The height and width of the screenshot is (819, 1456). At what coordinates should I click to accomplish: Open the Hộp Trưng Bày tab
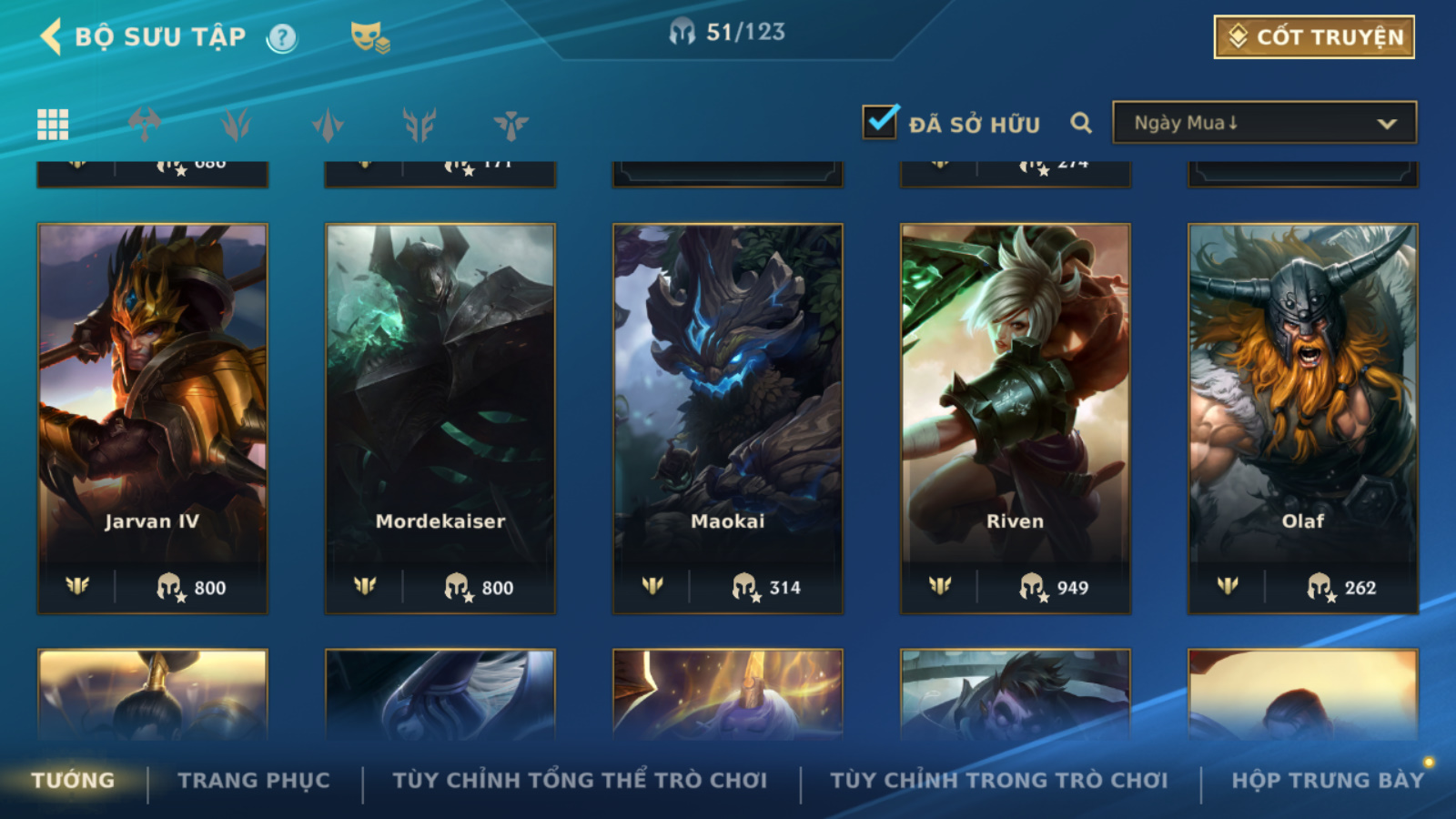[x=1328, y=781]
